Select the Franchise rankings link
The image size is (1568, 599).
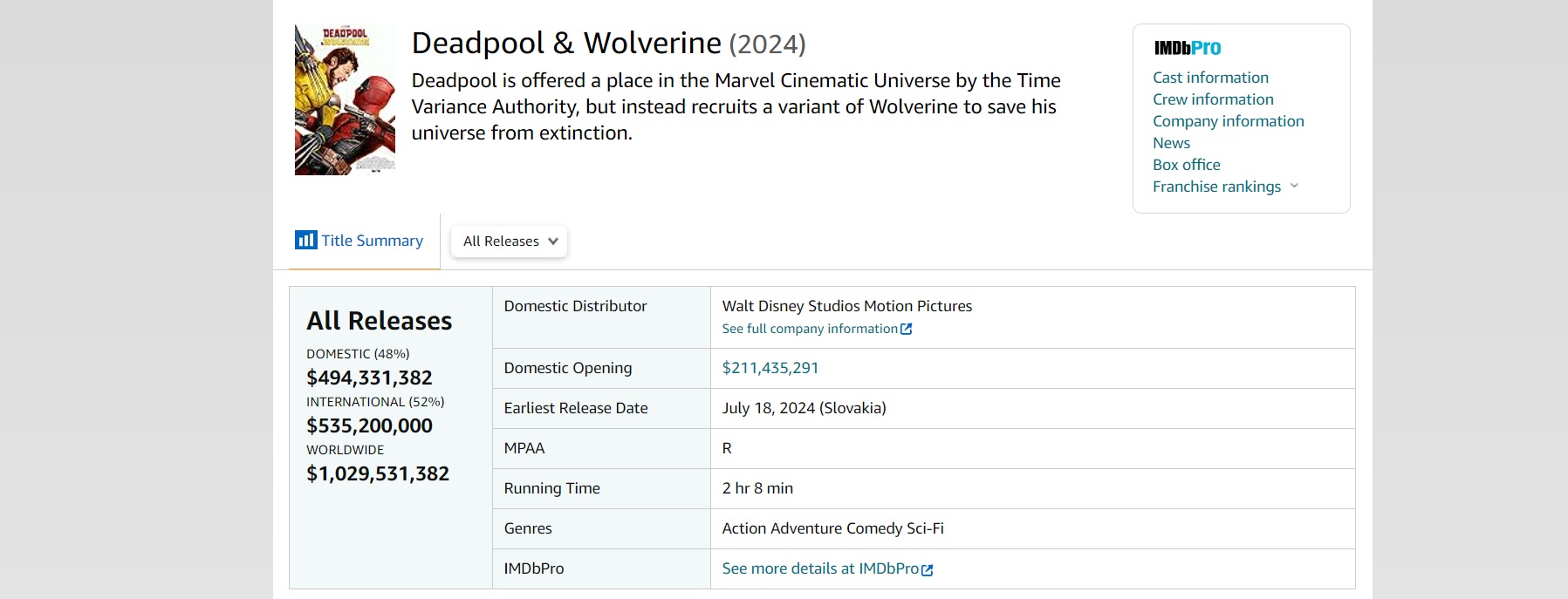point(1216,187)
